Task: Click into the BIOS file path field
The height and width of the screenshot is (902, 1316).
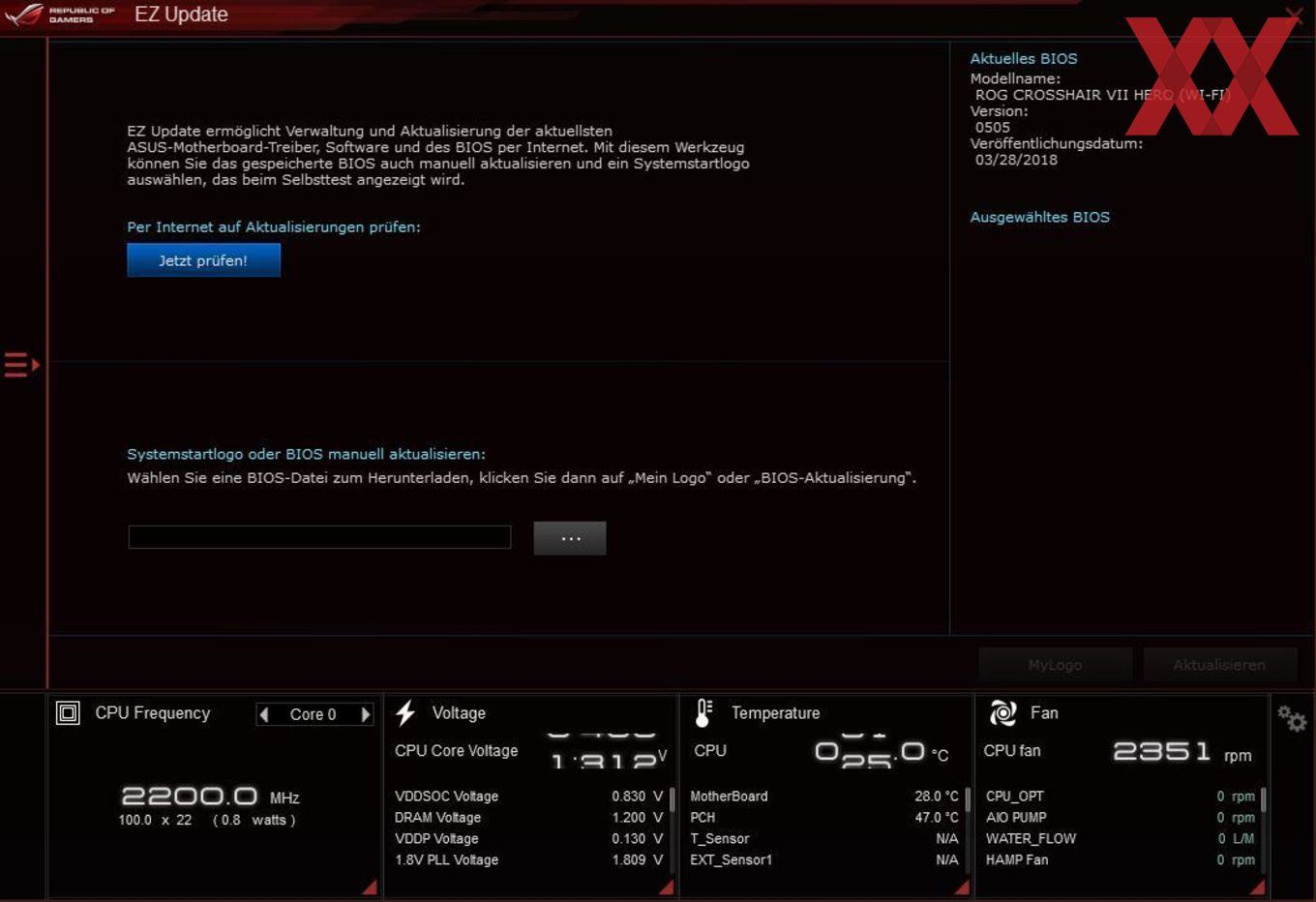Action: coord(319,537)
